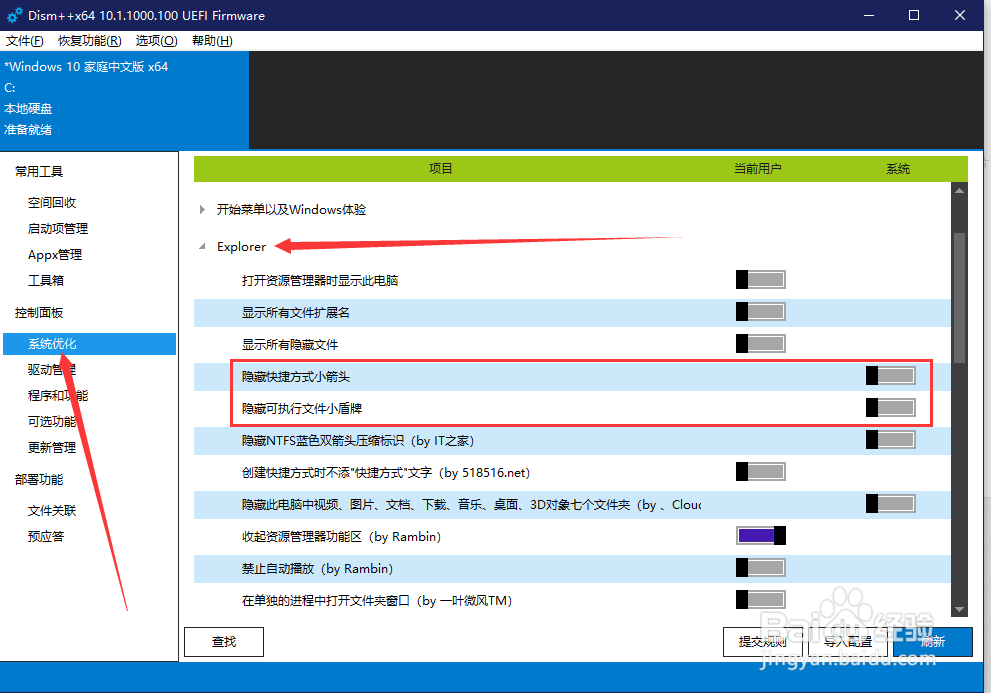Toggle the 隐藏快捷方式小箭头 switch
Screen dimensions: 991x693
890,375
